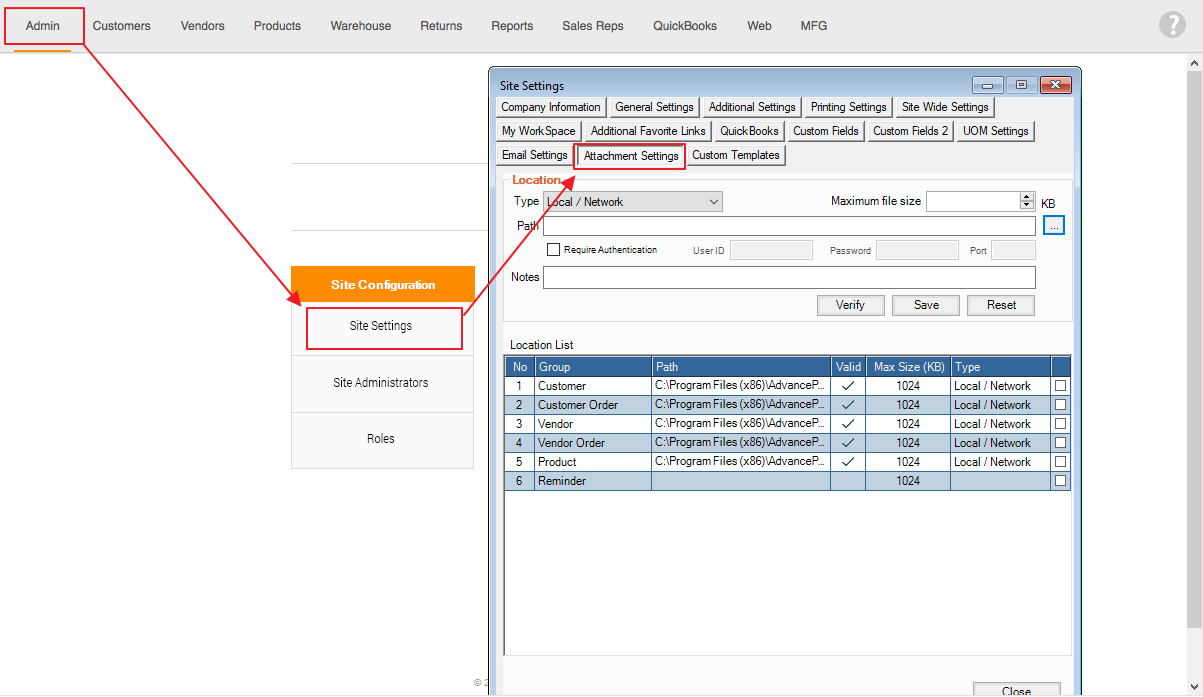Click the help question mark icon
Image resolution: width=1203 pixels, height=697 pixels.
click(x=1172, y=26)
